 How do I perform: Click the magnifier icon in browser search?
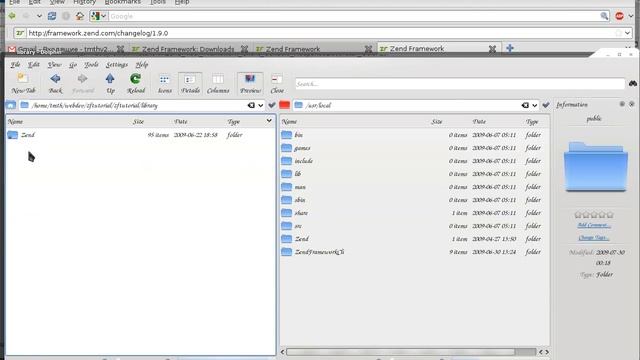[604, 16]
